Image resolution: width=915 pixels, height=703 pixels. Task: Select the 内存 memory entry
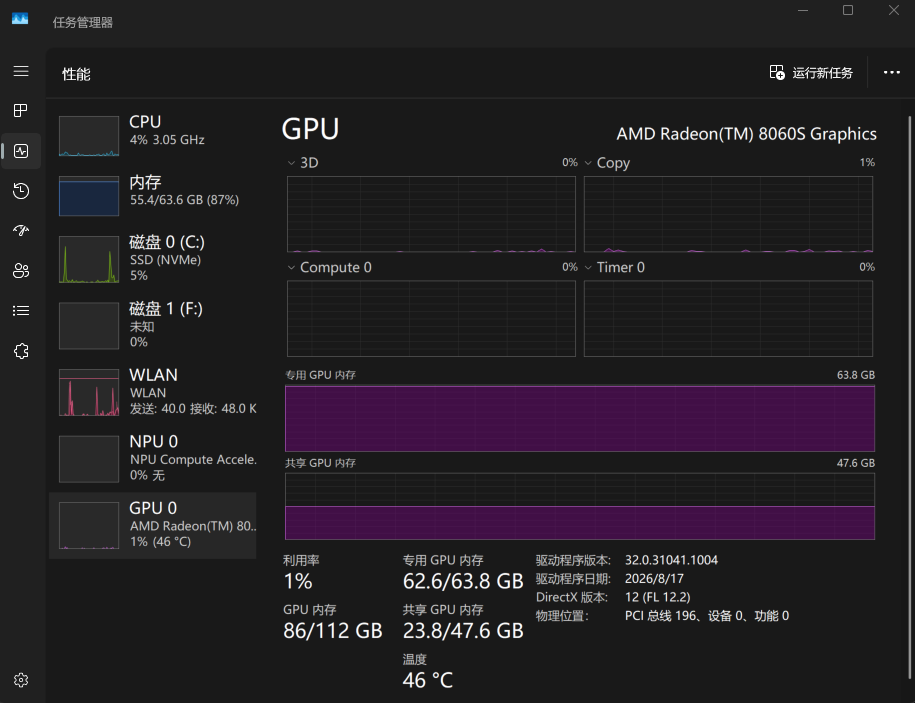[153, 195]
